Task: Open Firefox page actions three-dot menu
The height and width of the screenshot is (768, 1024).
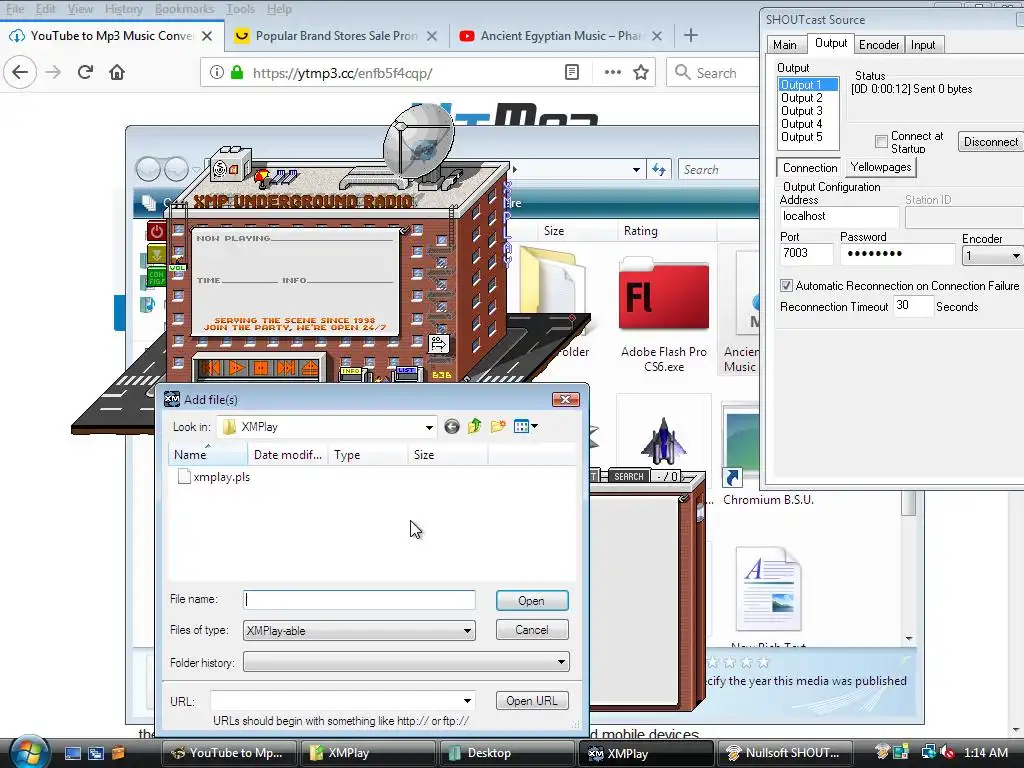Action: click(x=613, y=72)
